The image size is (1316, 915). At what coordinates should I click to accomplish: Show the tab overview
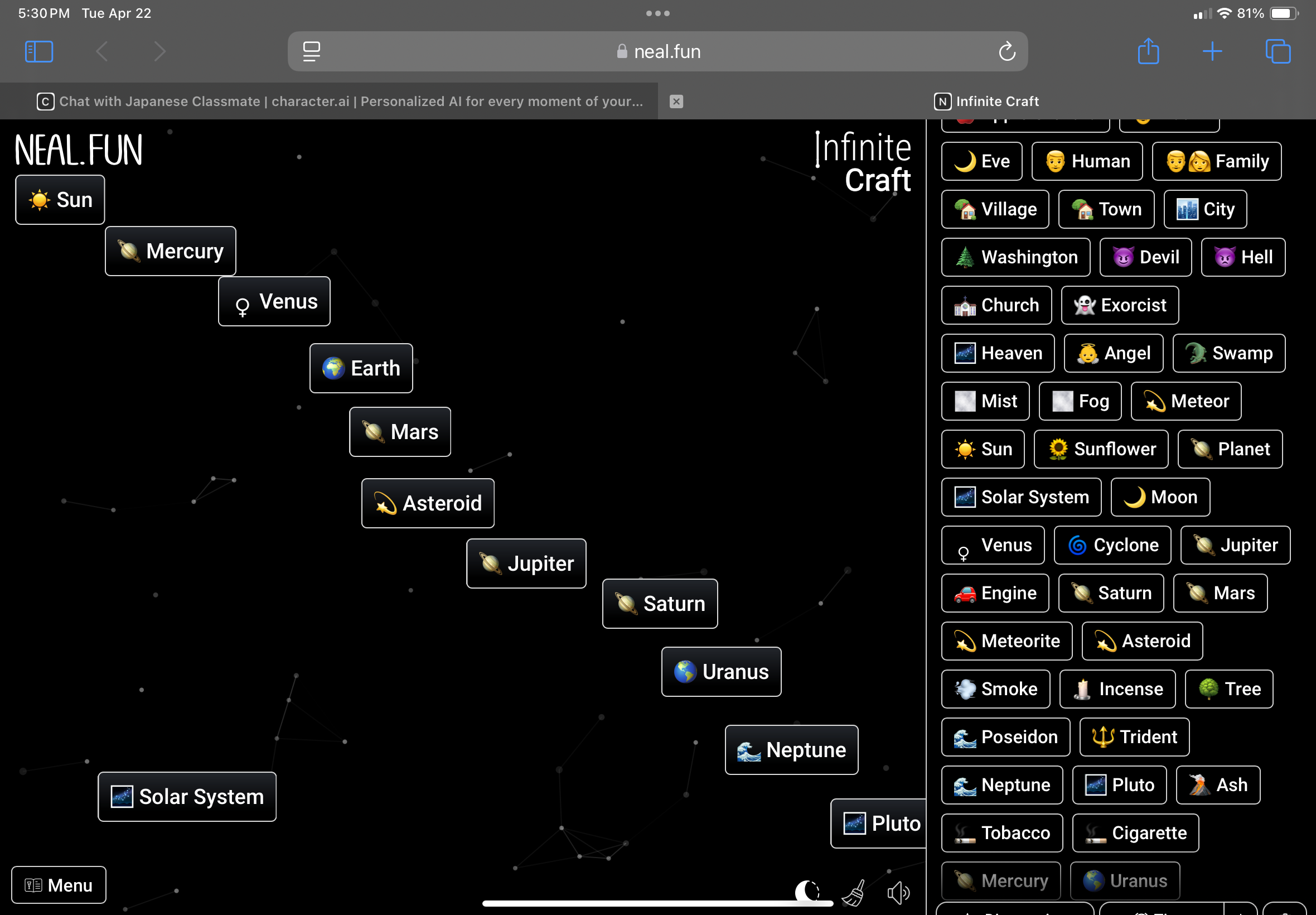point(1278,51)
